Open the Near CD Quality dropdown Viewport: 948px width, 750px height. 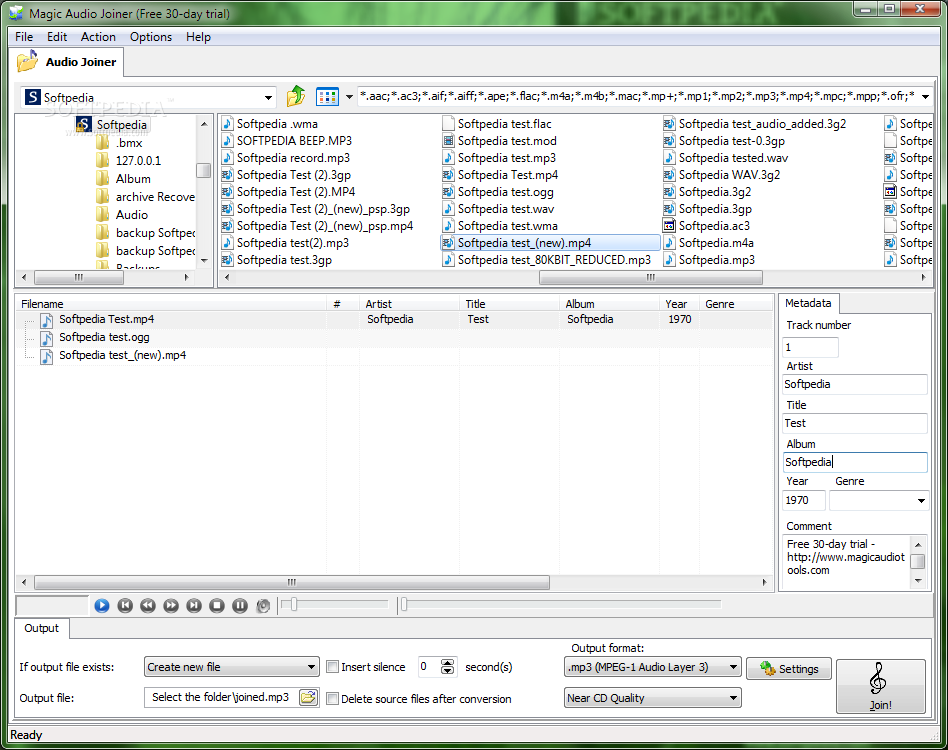tap(652, 698)
